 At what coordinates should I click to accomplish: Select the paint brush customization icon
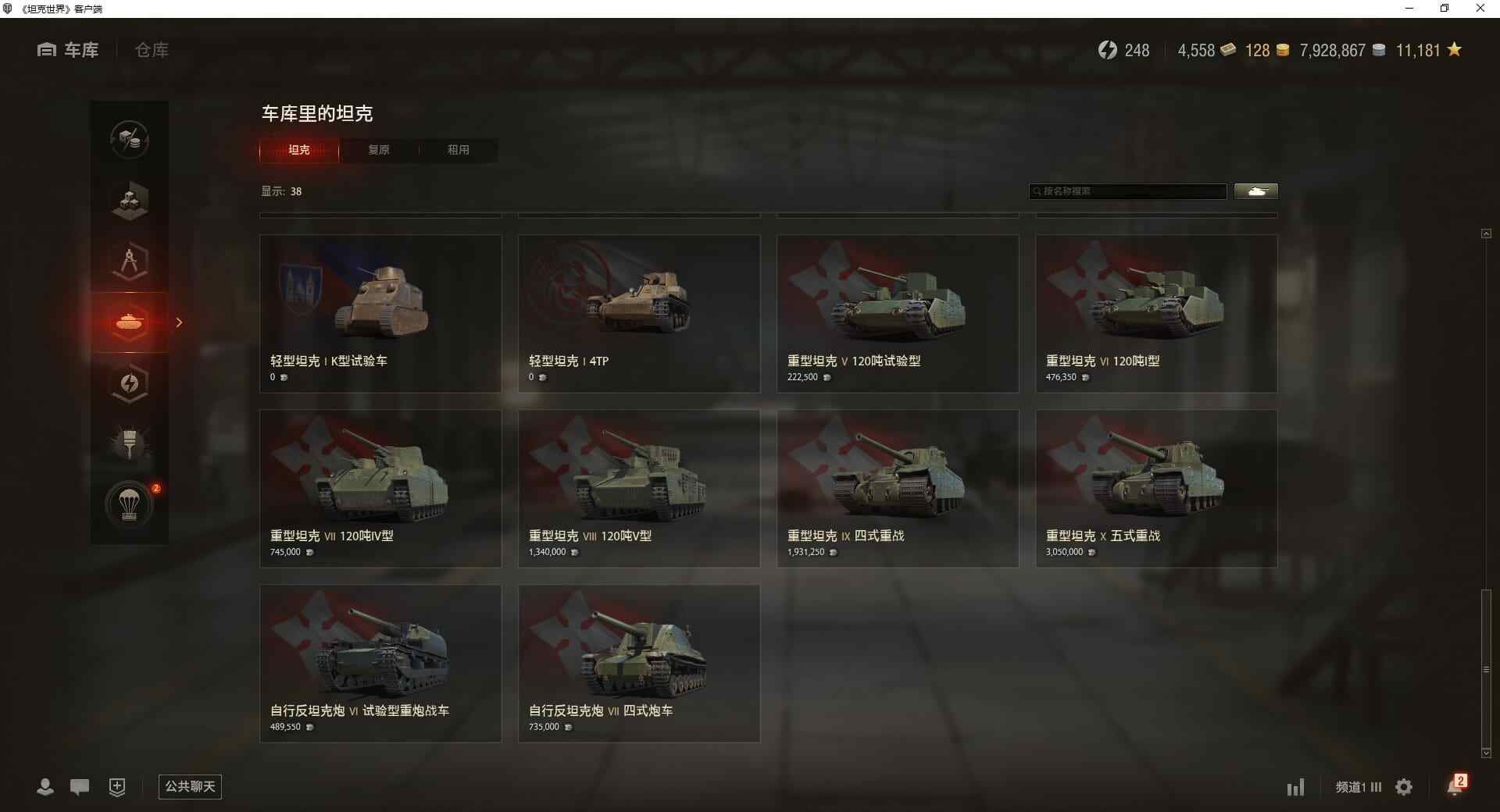click(x=130, y=444)
